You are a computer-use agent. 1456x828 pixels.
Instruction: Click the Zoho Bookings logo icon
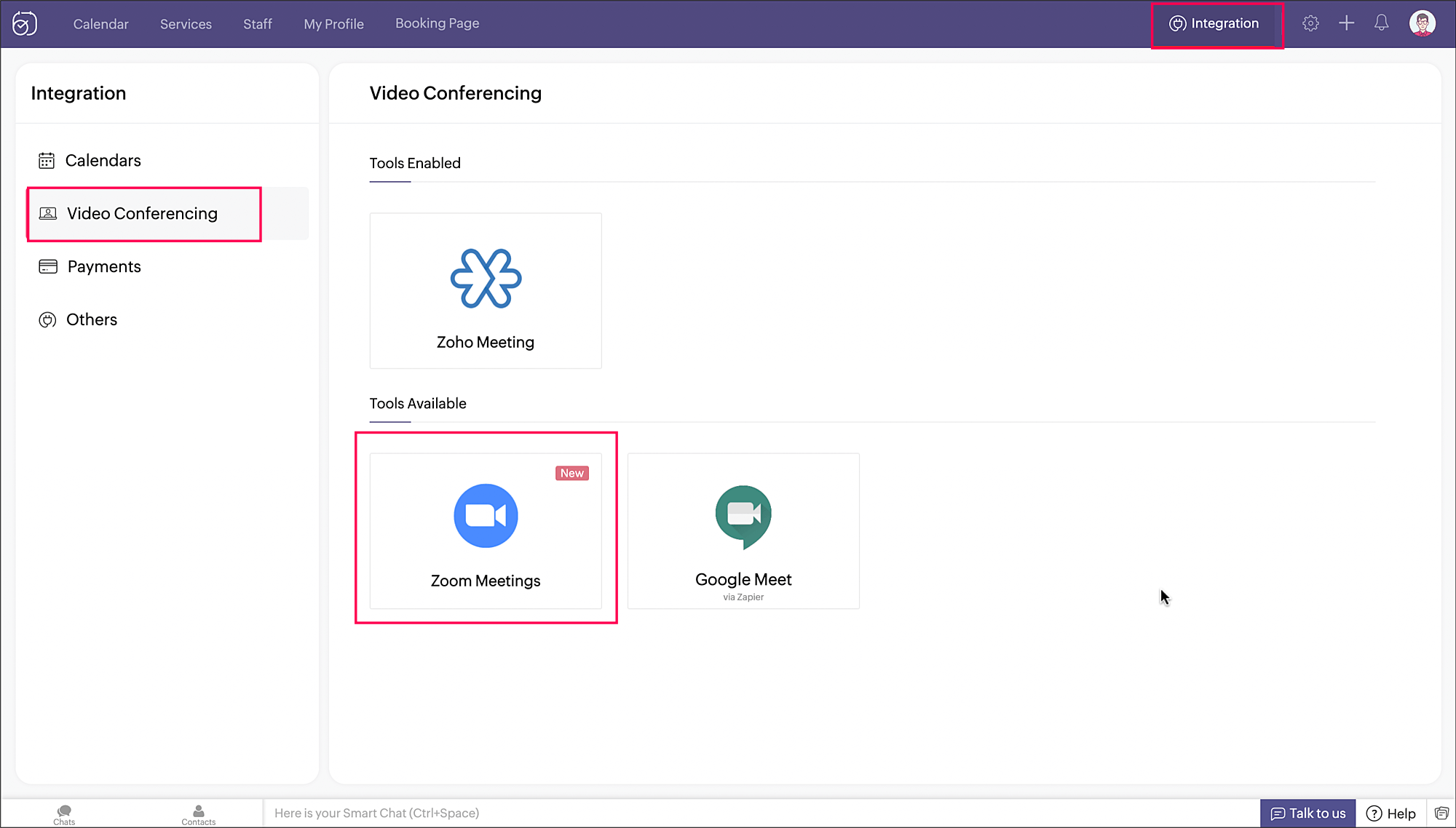25,24
